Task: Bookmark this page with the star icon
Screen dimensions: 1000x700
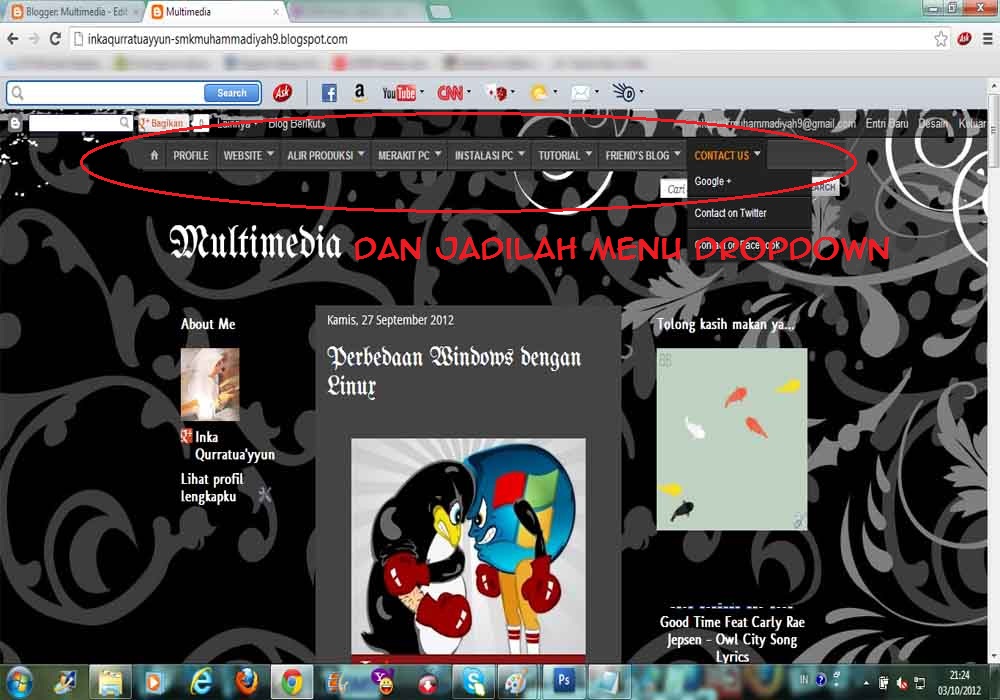Action: [x=941, y=39]
